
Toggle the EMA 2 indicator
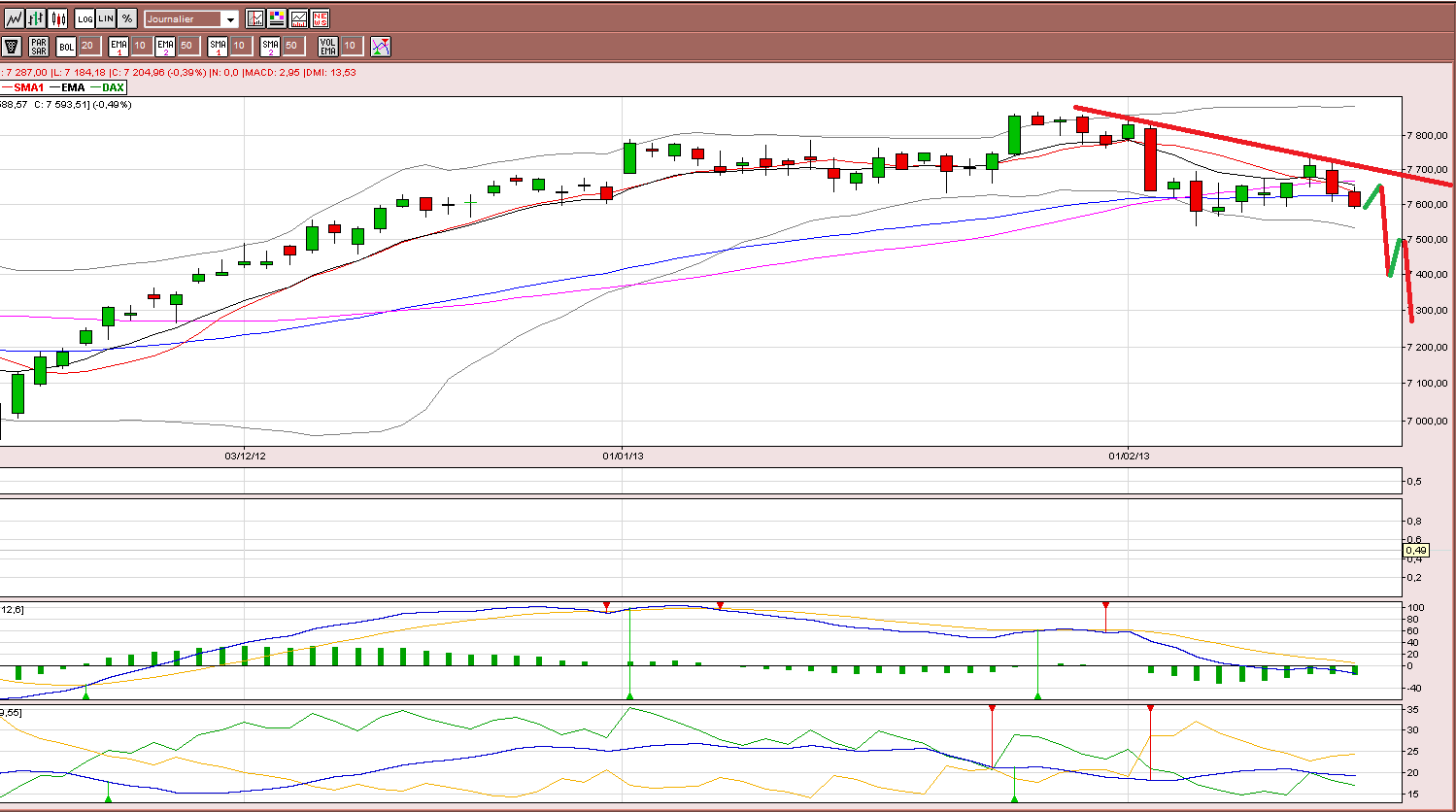coord(165,47)
